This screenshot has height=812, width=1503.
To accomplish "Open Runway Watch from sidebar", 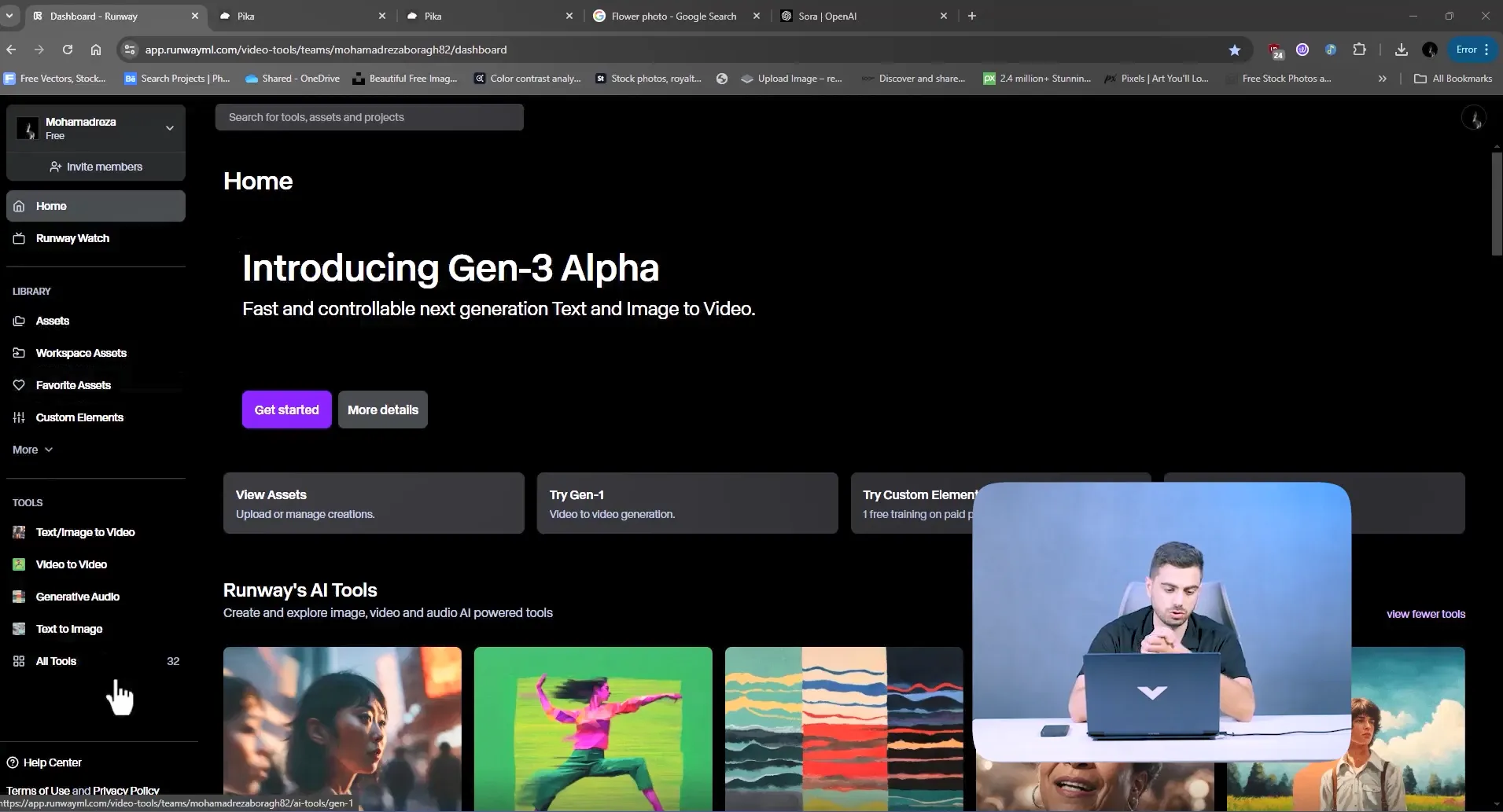I will click(72, 238).
